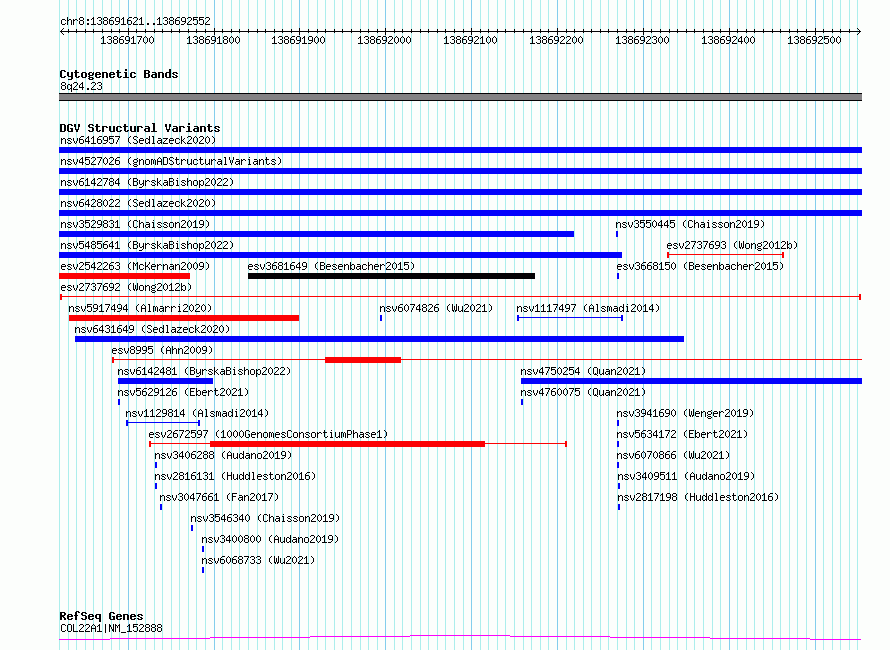Viewport: 890px width, 650px height.
Task: Select nsv4750254 (Quan2021) label
Action: (583, 371)
